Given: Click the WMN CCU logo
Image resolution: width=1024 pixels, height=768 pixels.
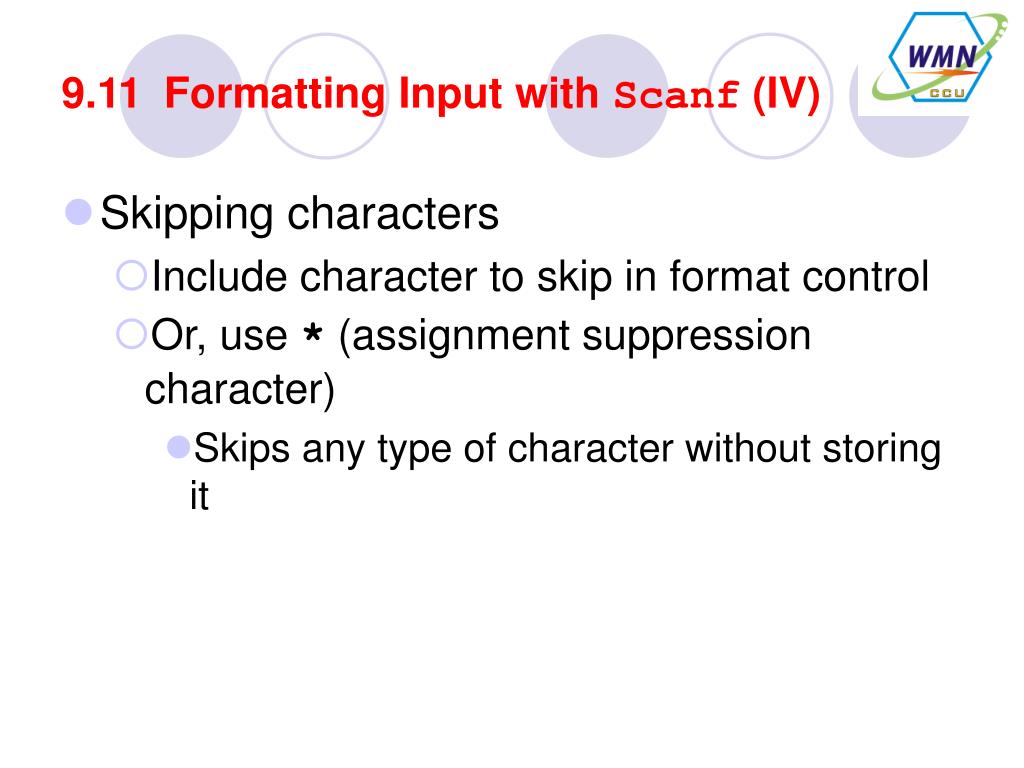Looking at the screenshot, I should [x=937, y=59].
